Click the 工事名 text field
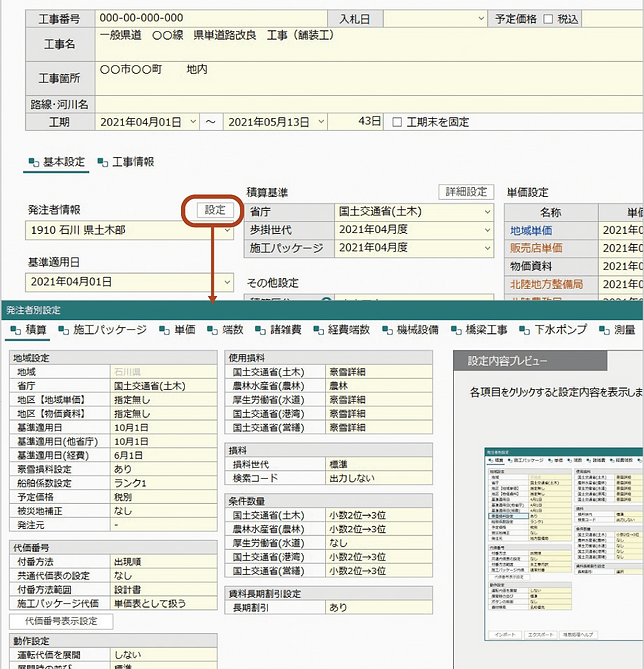 click(369, 44)
